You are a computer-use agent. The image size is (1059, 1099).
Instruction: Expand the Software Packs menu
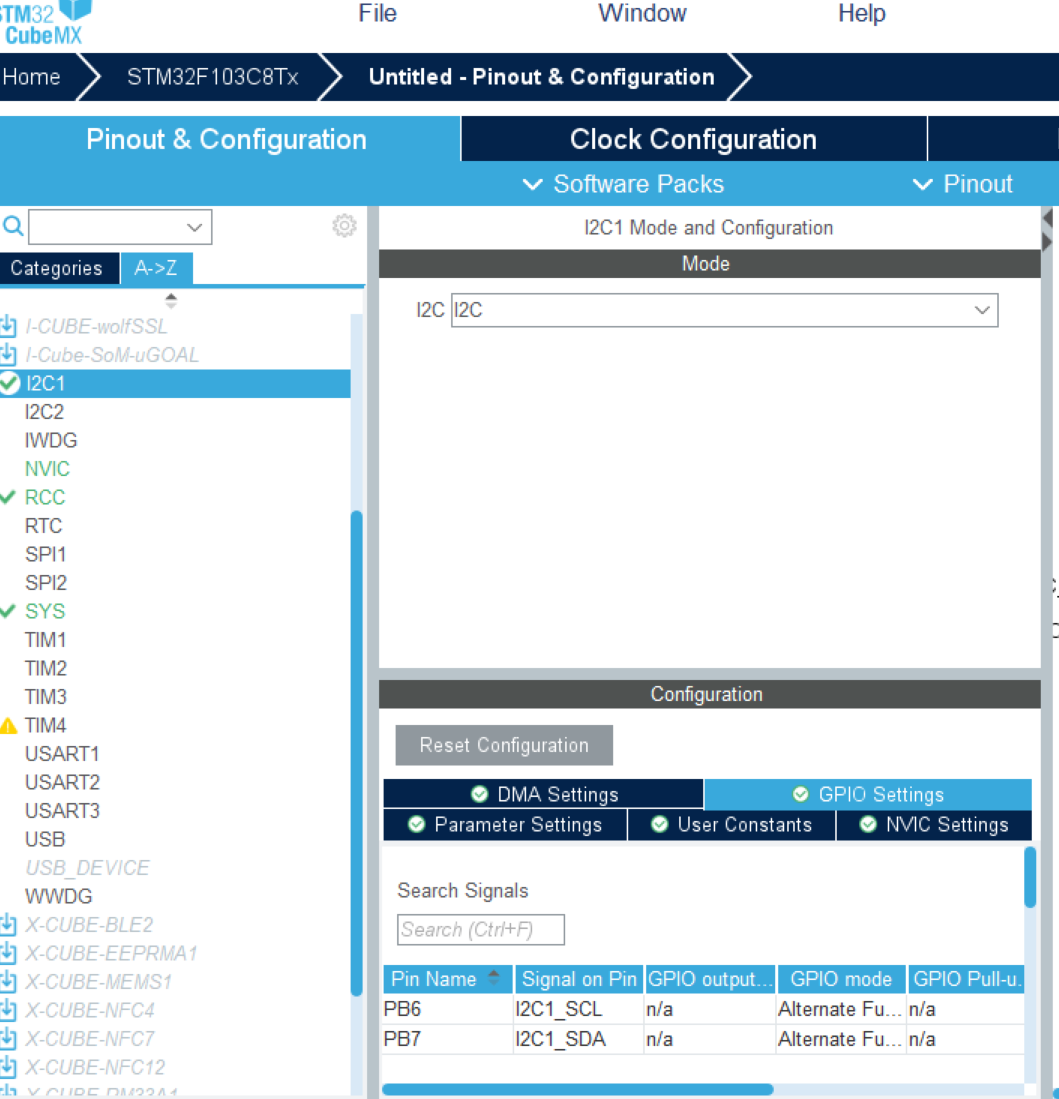point(623,184)
